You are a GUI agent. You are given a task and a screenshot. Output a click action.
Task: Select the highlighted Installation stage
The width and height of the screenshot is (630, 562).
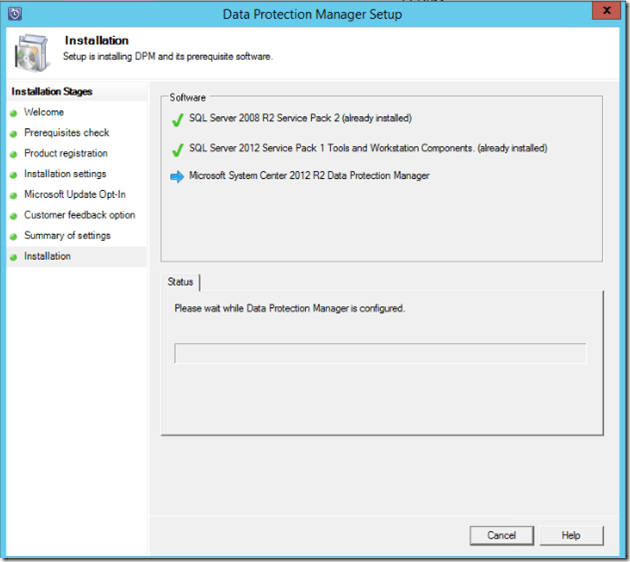point(48,257)
